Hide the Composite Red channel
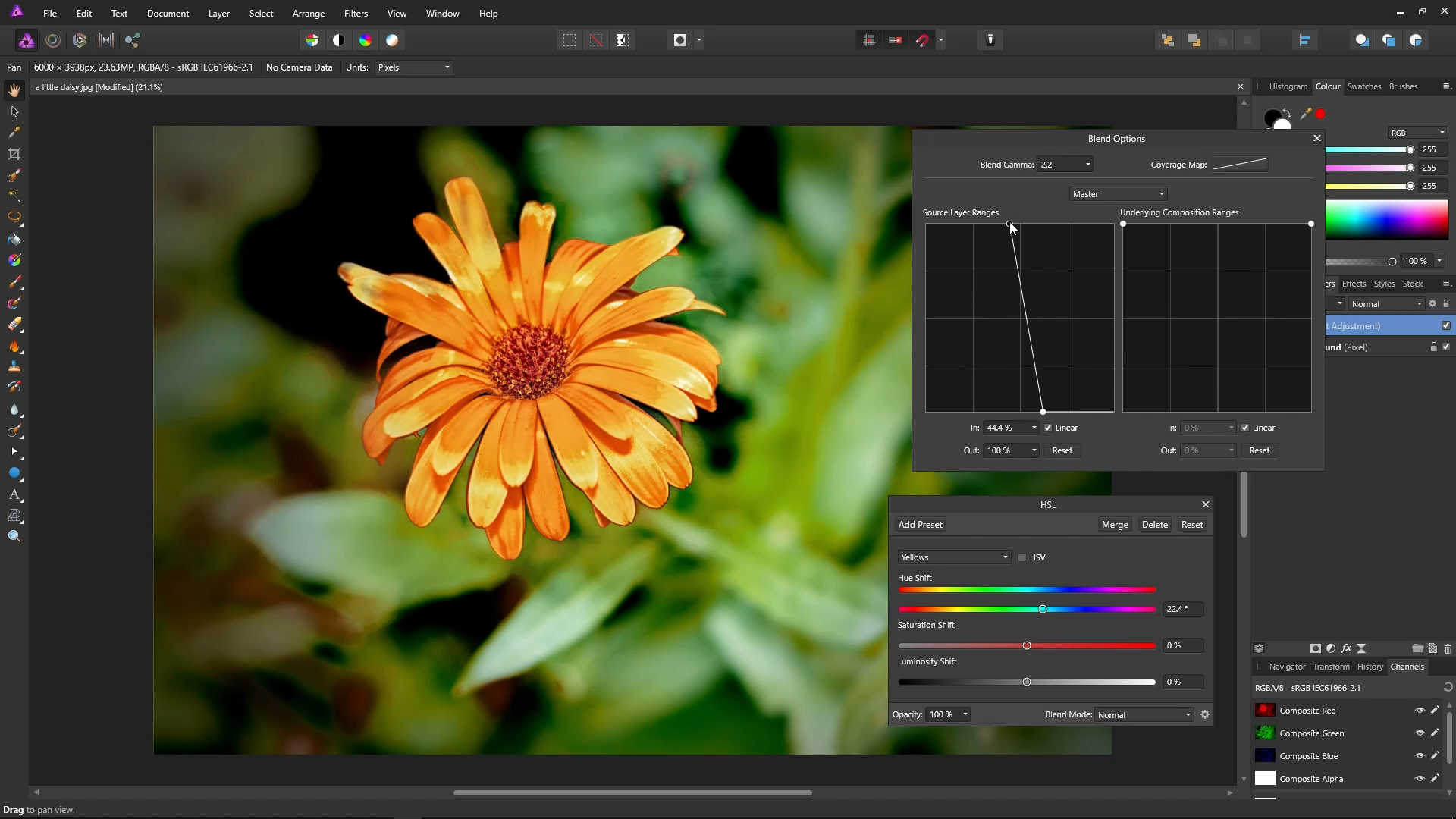 point(1420,711)
